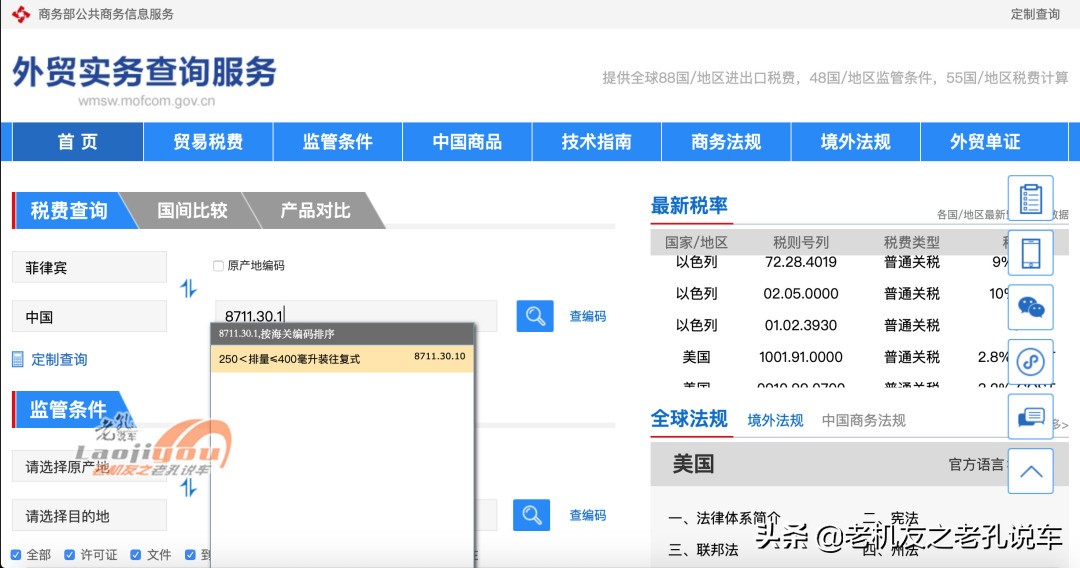Image resolution: width=1080 pixels, height=568 pixels.
Task: Toggle the 原产地编码 checkbox
Action: 218,266
